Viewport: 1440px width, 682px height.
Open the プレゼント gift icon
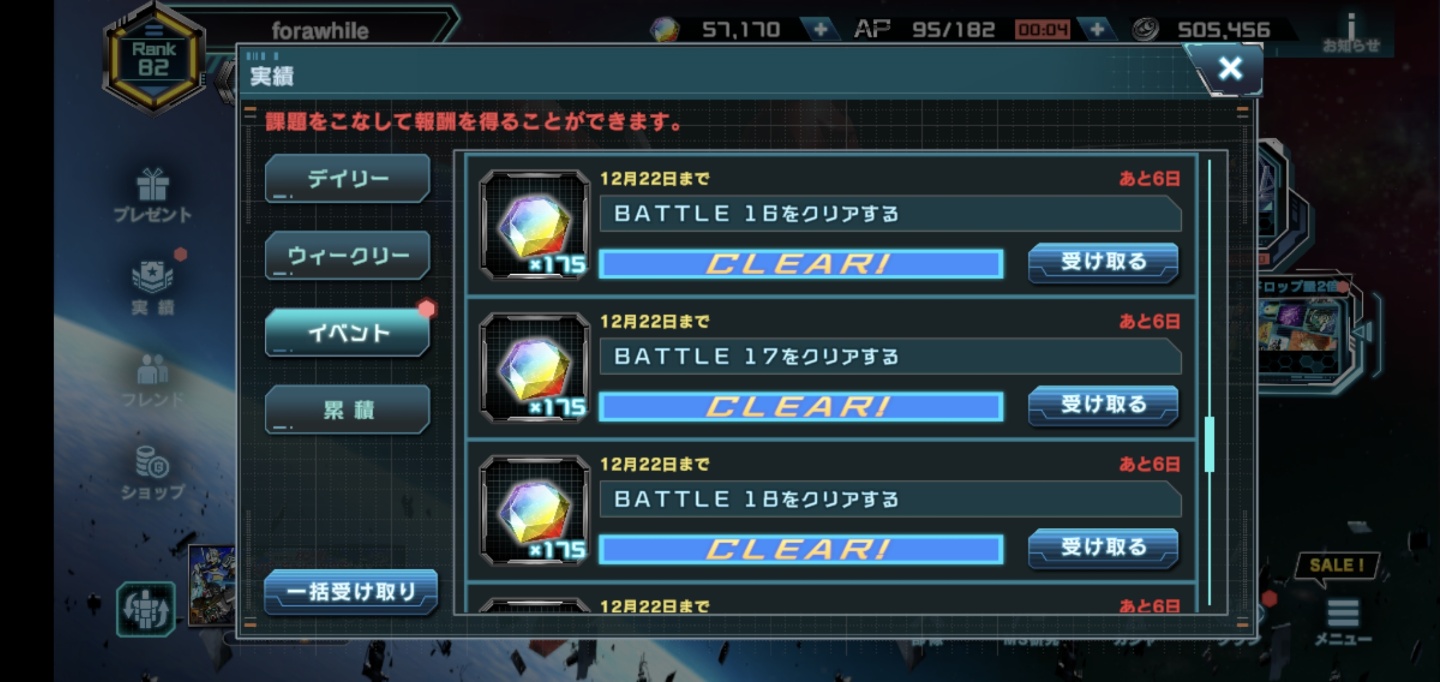pyautogui.click(x=153, y=195)
